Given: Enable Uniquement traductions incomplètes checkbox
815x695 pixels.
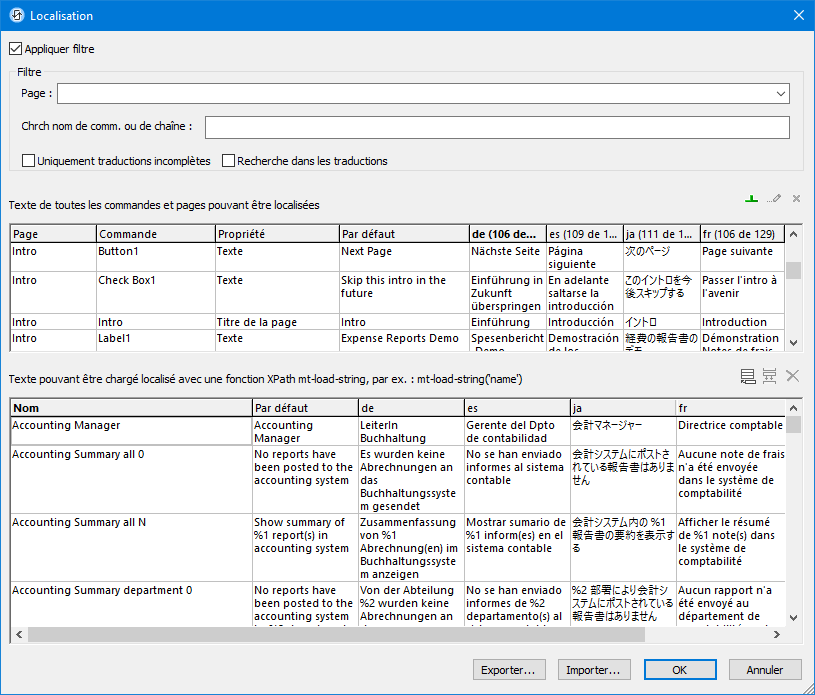Looking at the screenshot, I should click(28, 160).
